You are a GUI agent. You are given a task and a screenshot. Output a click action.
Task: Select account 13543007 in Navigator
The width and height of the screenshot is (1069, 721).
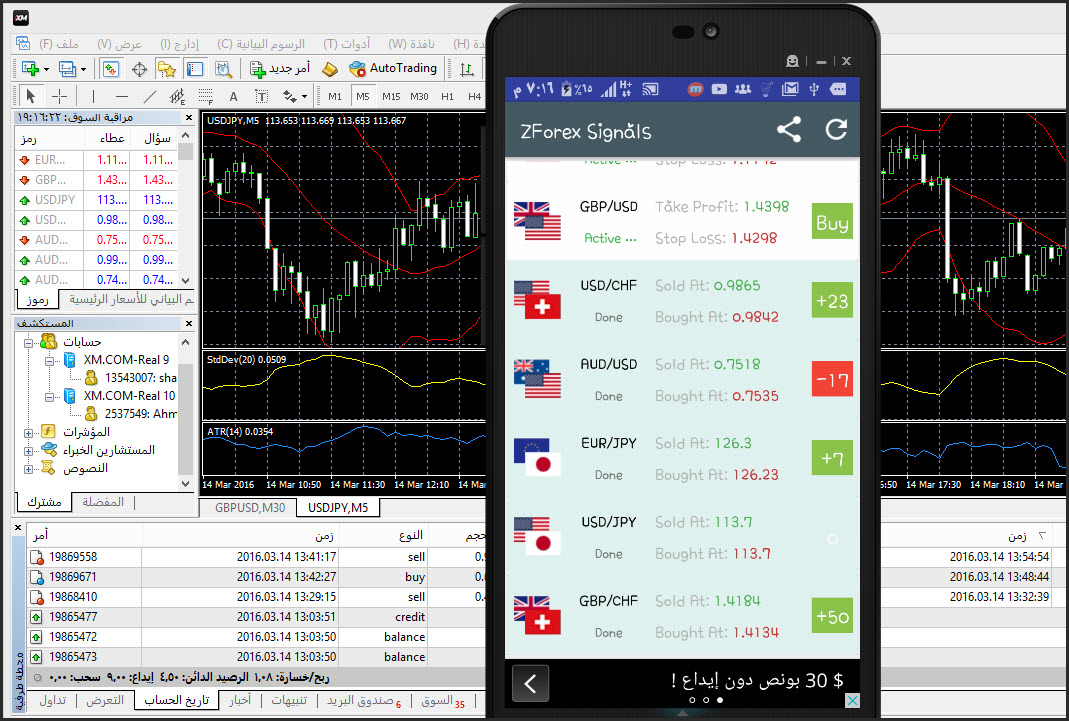point(130,378)
